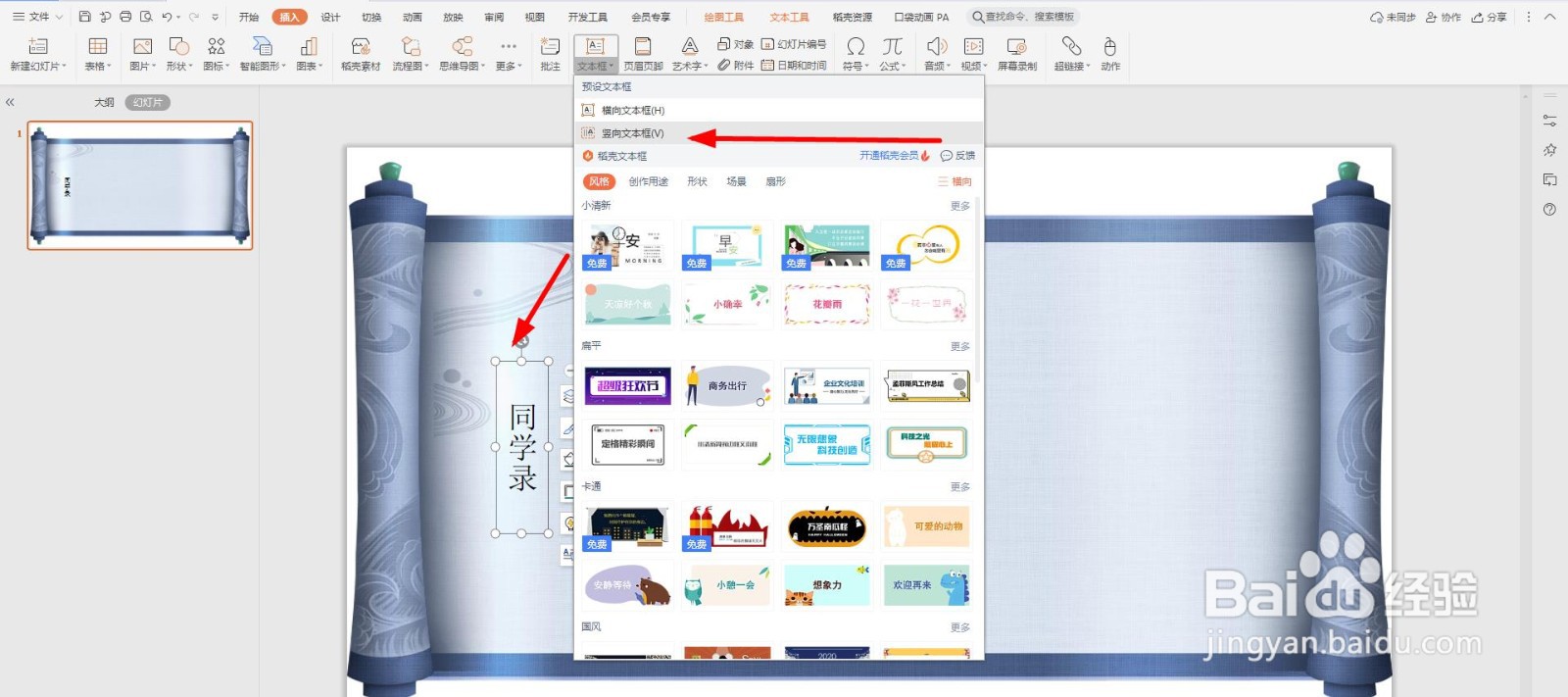Click the 反馈 feedback button
This screenshot has width=1568, height=697.
957,156
